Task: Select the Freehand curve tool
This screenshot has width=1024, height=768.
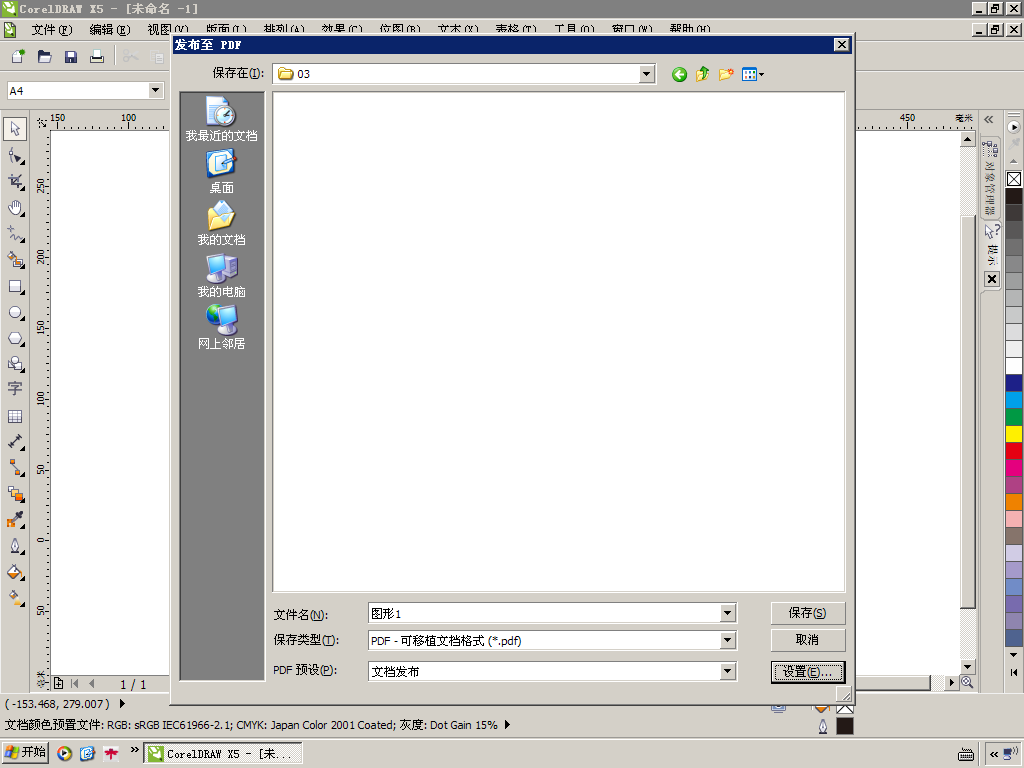Action: pyautogui.click(x=15, y=234)
